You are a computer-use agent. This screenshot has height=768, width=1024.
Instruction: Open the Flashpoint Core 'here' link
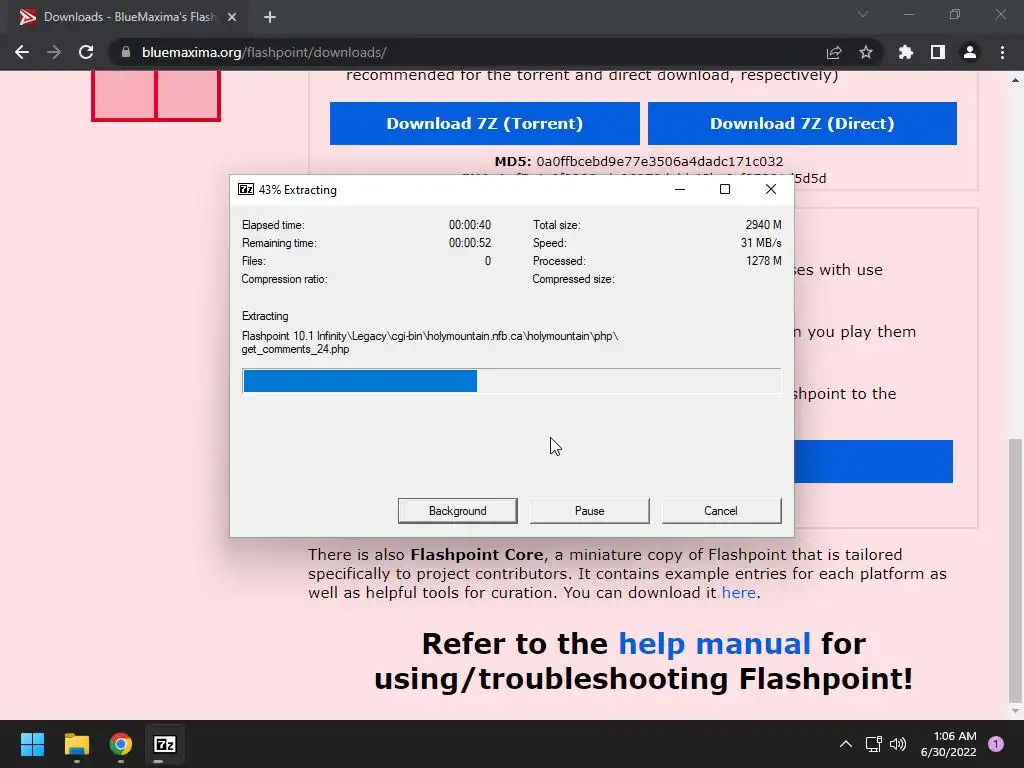tap(739, 592)
